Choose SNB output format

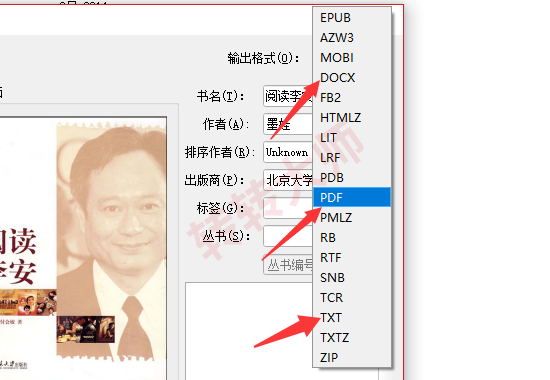[x=352, y=278]
